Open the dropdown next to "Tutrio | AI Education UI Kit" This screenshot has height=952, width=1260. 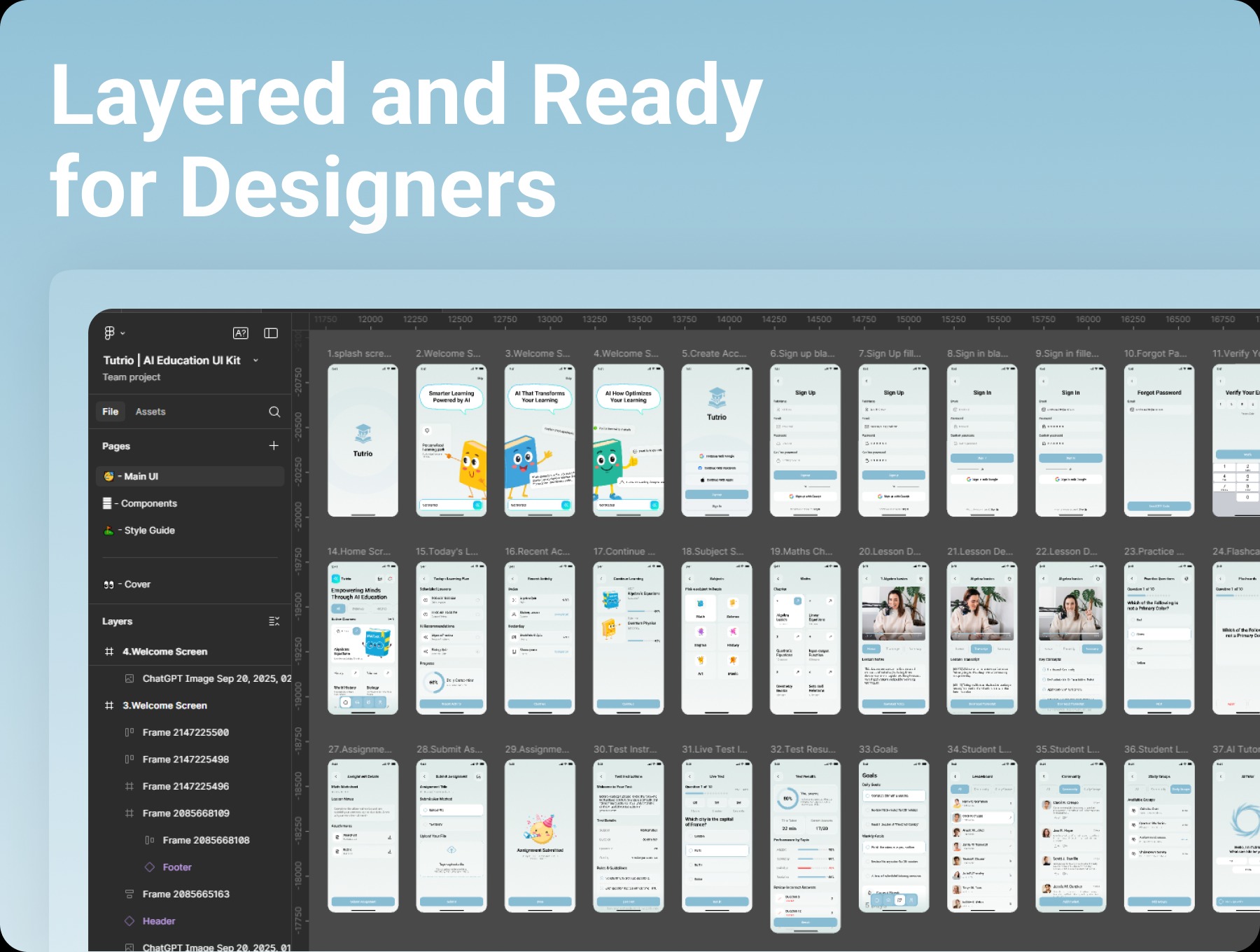[255, 360]
